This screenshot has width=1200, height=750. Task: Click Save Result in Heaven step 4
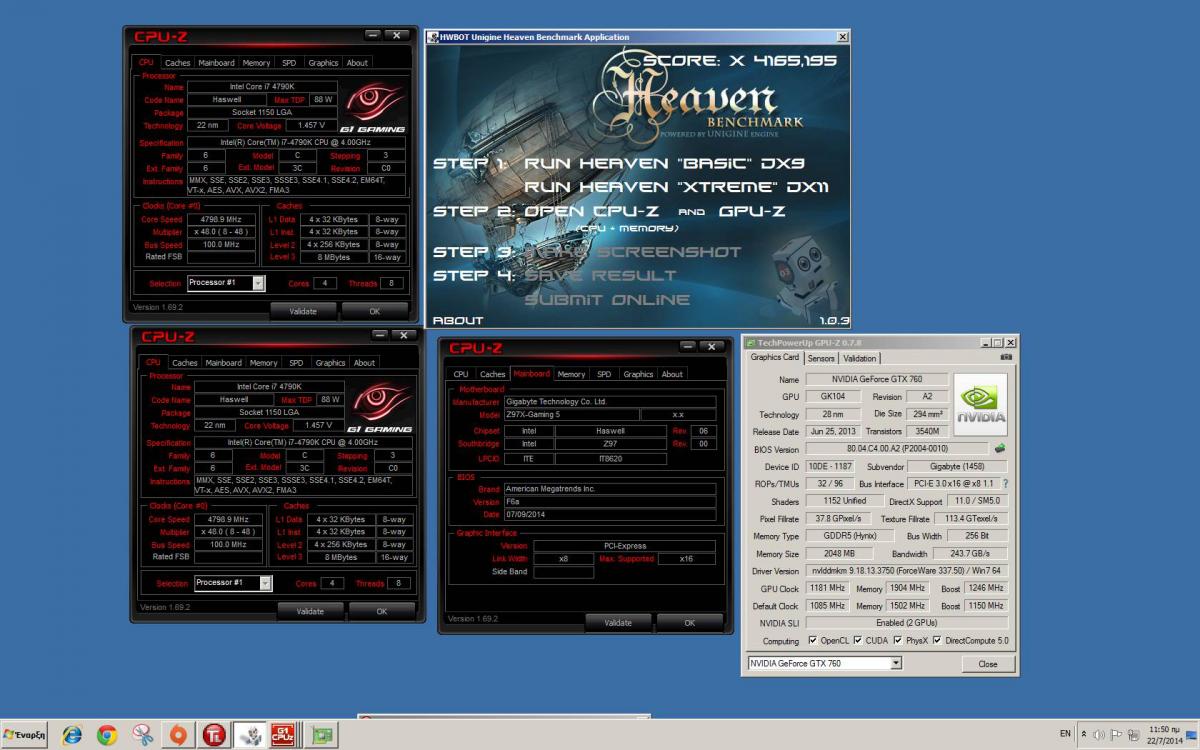pyautogui.click(x=600, y=276)
